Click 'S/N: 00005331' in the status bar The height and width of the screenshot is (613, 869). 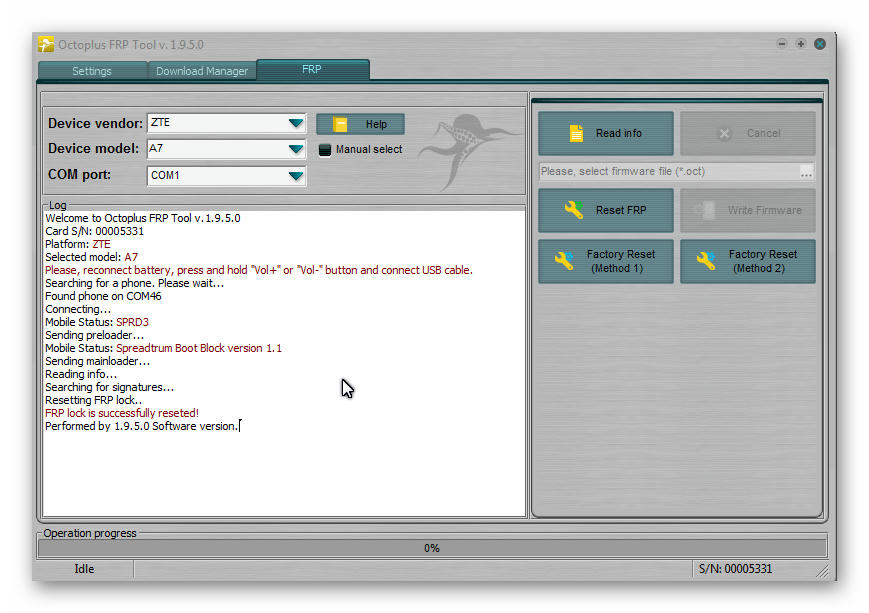tap(735, 569)
